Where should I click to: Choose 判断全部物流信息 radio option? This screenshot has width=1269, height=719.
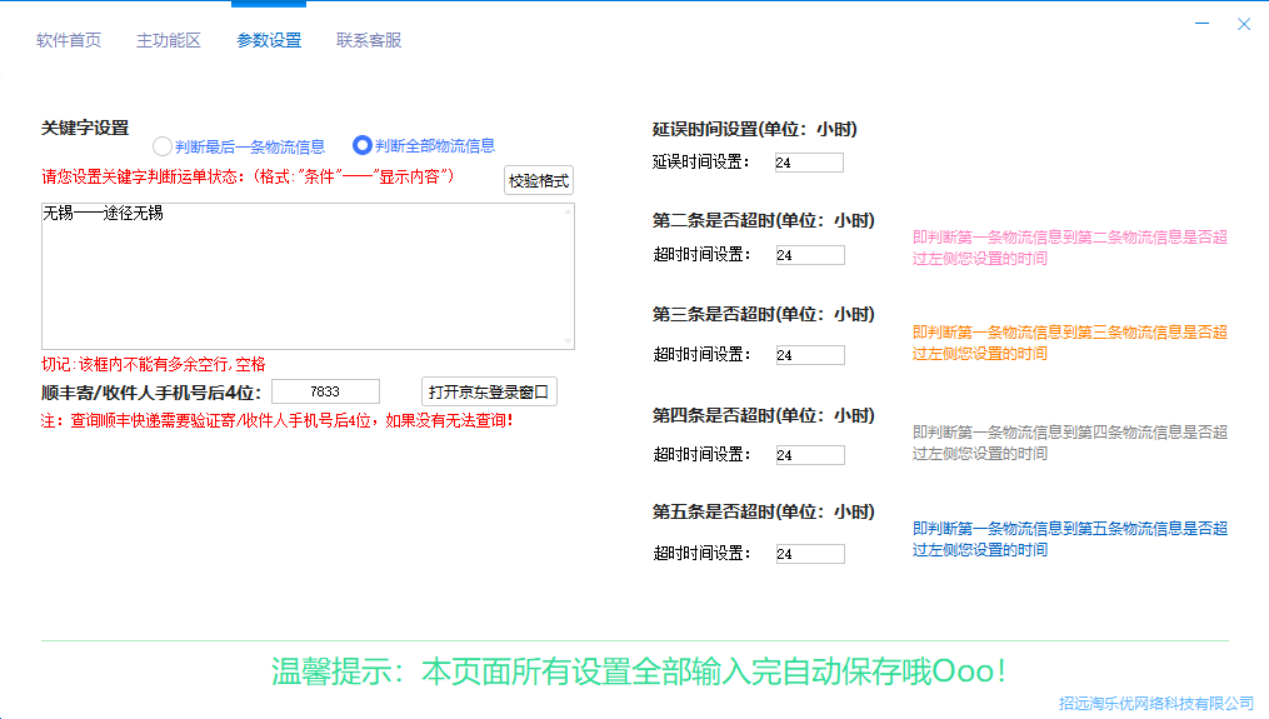tap(363, 146)
